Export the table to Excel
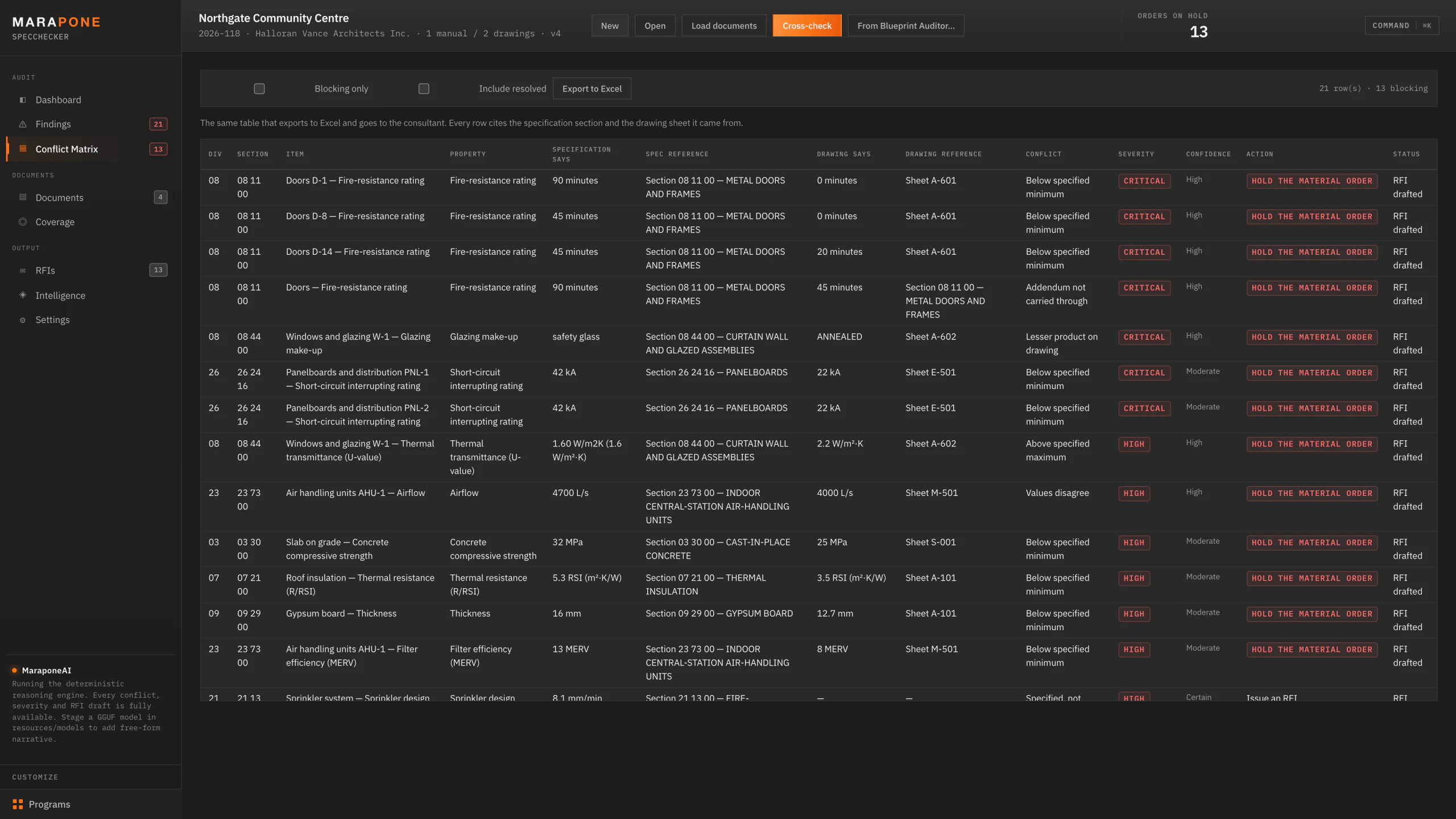 pos(592,89)
